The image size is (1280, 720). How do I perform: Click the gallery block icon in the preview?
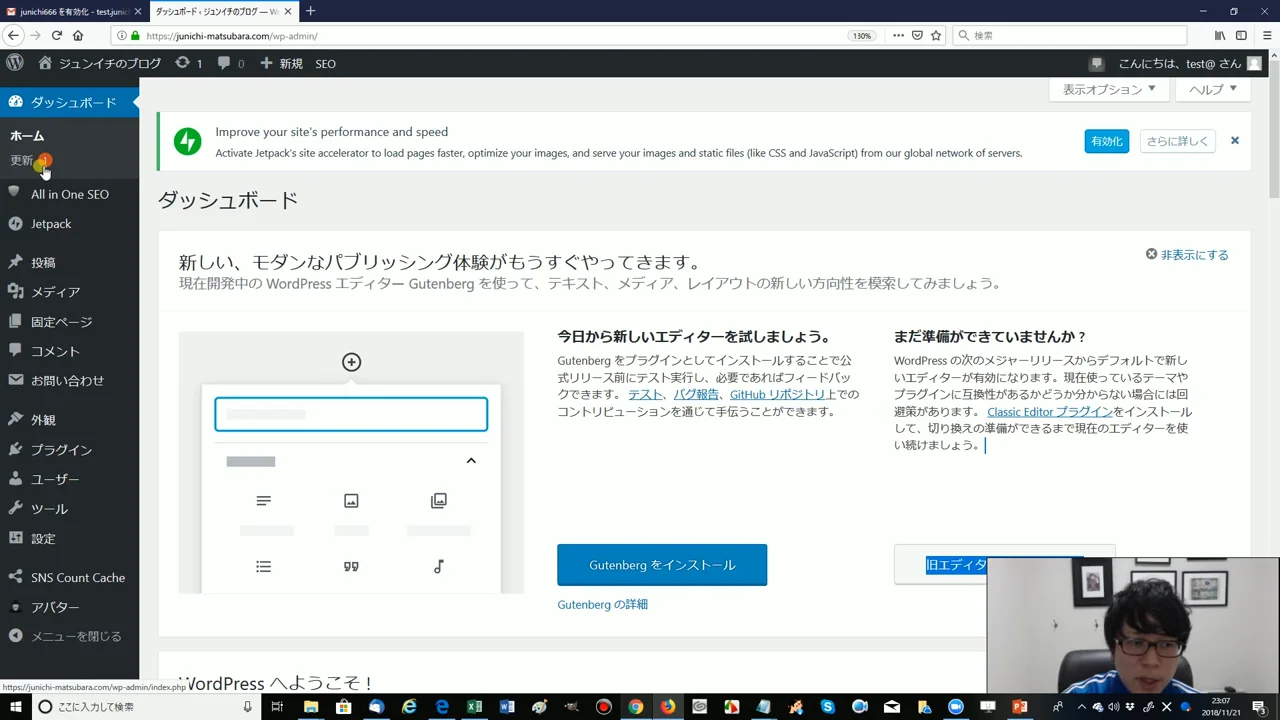point(439,501)
